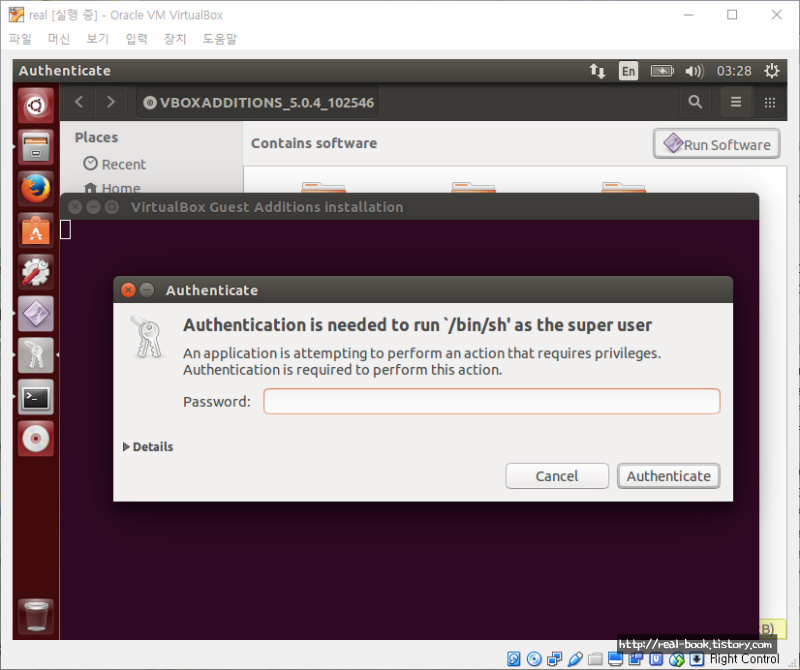This screenshot has width=800, height=670.
Task: Open the Terminal from the launcher
Action: (36, 397)
